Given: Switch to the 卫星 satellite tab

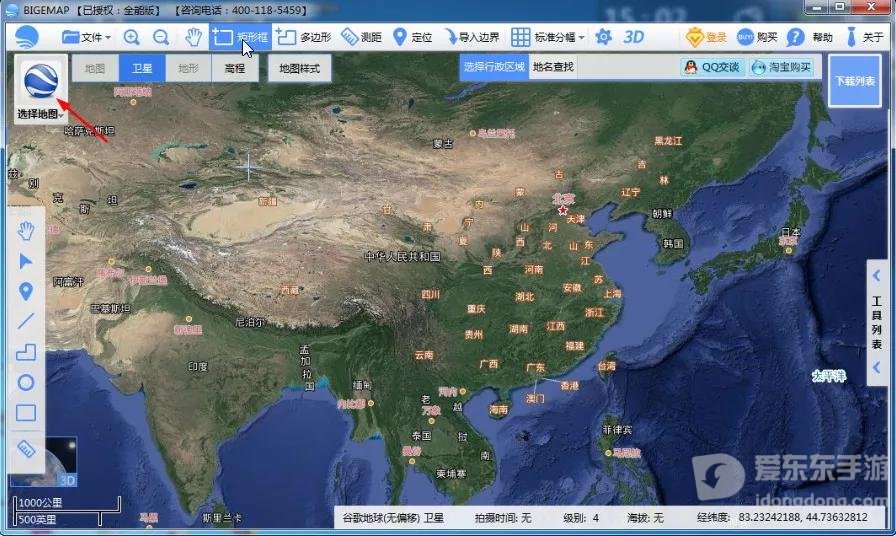Looking at the screenshot, I should [142, 69].
